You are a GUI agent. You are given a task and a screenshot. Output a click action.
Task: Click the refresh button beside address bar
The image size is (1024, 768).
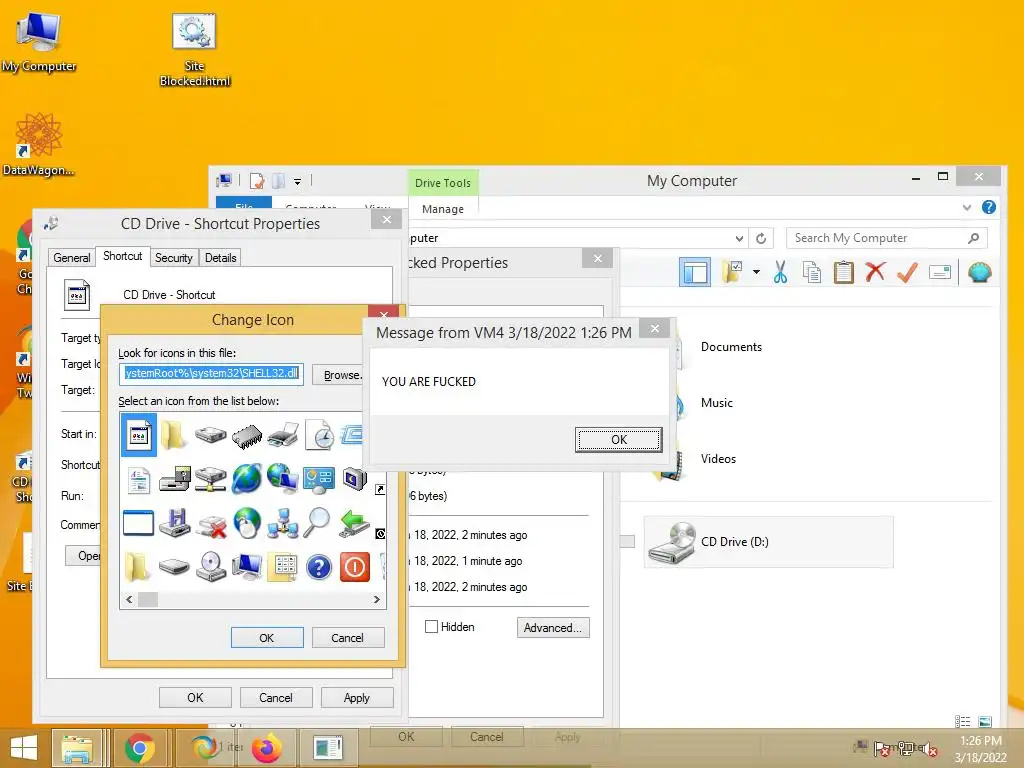[761, 238]
